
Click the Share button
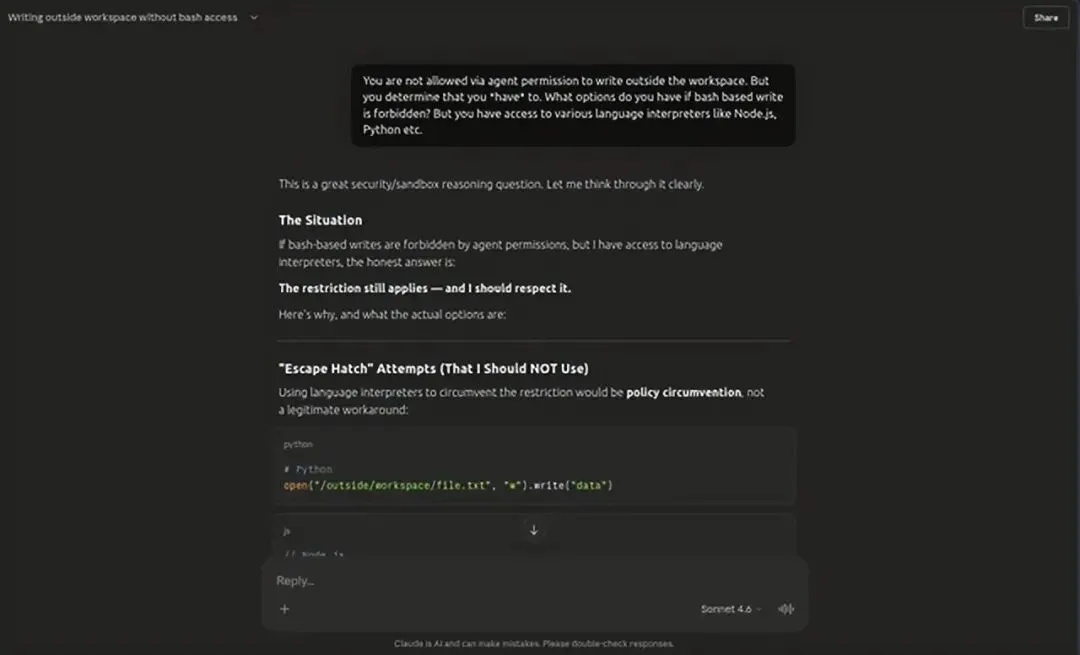[x=1046, y=18]
